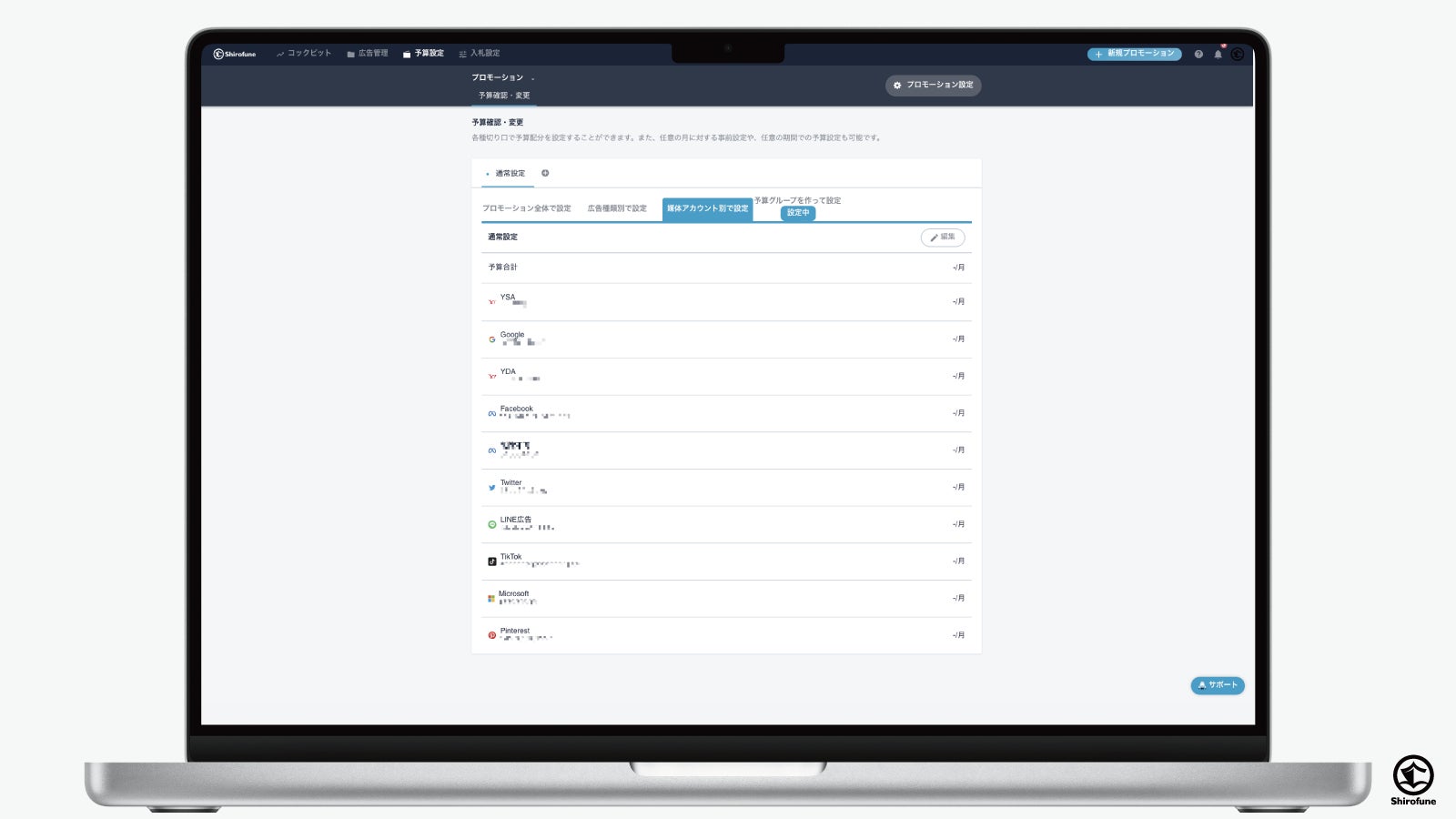Image resolution: width=1456 pixels, height=819 pixels.
Task: Click the 新規プロモーション button
Action: (x=1134, y=54)
